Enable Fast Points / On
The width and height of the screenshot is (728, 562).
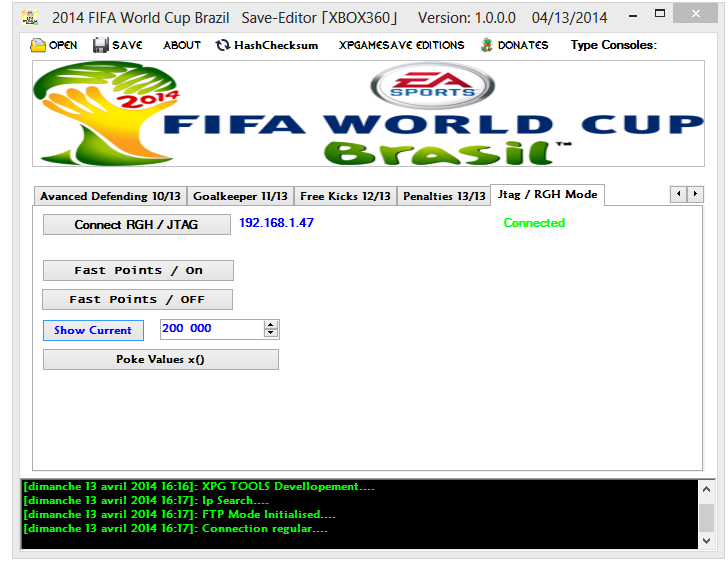click(138, 270)
